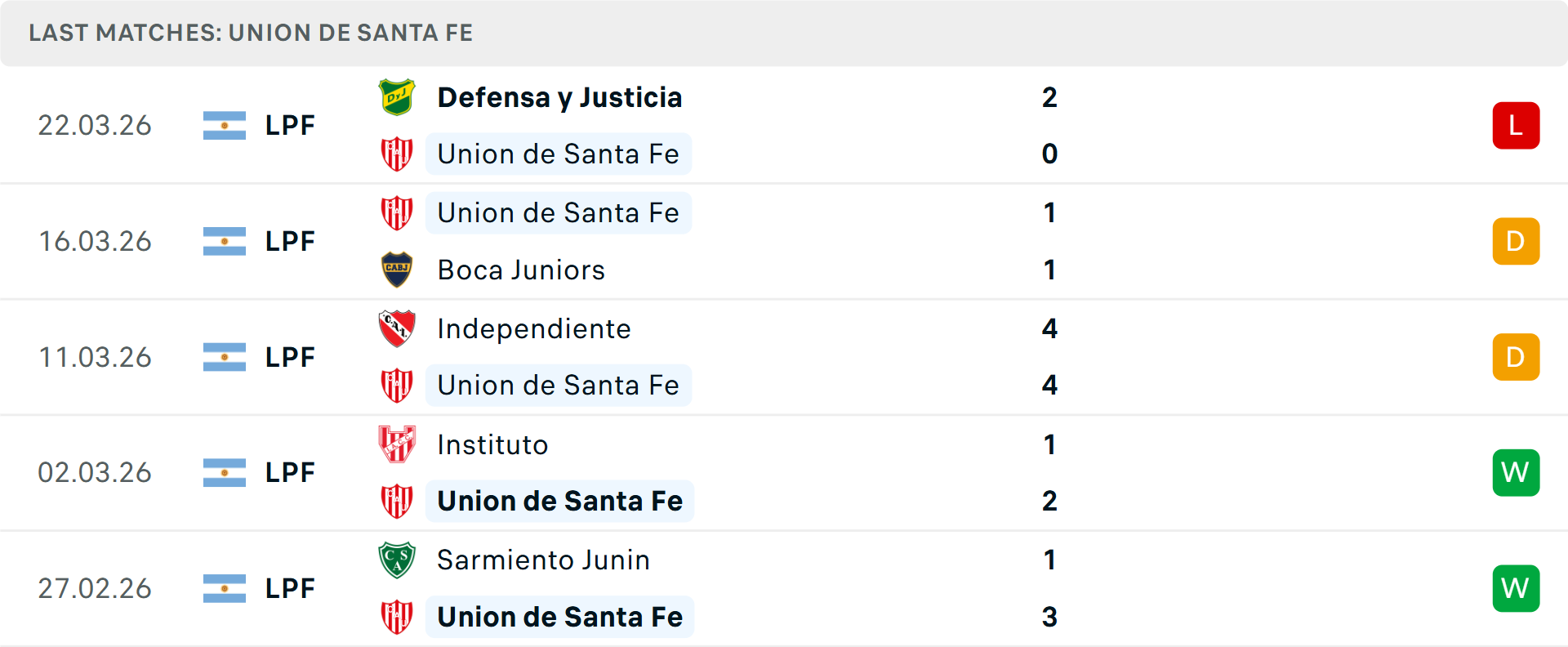The width and height of the screenshot is (1568, 647).
Task: Click the green W badge for Instituto match
Action: (1516, 472)
